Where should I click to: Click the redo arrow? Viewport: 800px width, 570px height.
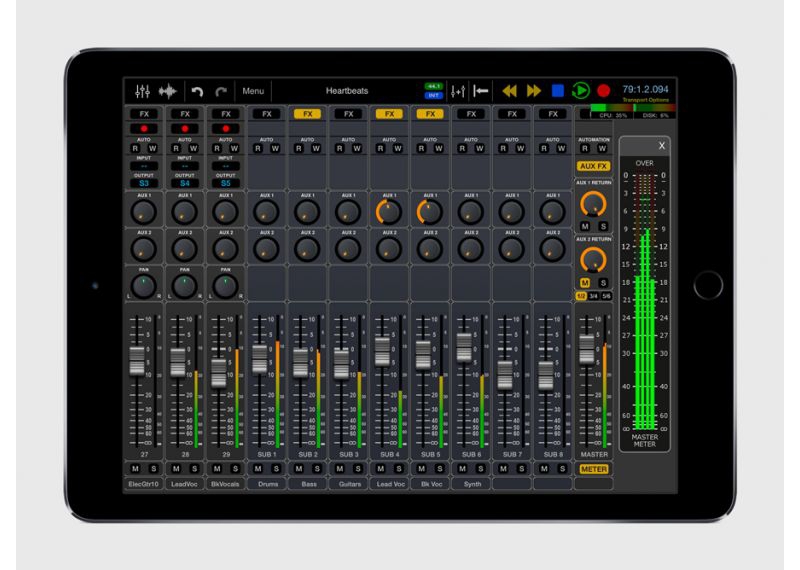click(x=221, y=91)
